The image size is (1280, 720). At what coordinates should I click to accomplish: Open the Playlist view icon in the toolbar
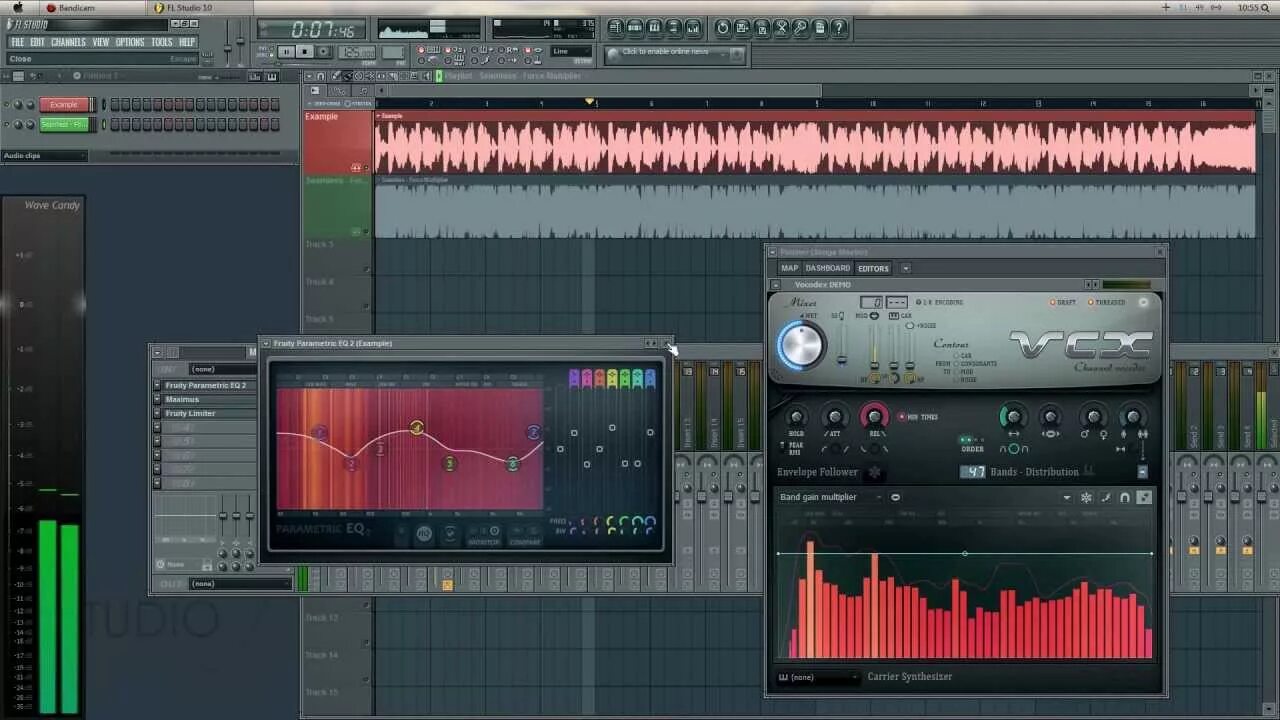coord(616,28)
